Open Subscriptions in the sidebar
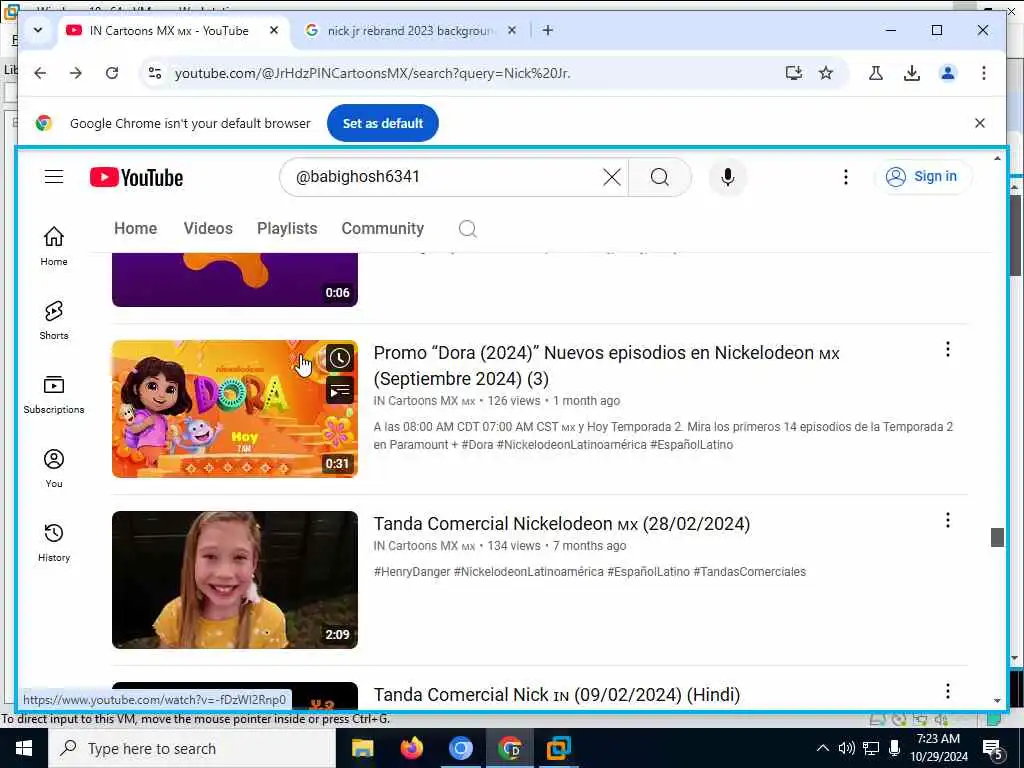The width and height of the screenshot is (1024, 768). tap(54, 394)
